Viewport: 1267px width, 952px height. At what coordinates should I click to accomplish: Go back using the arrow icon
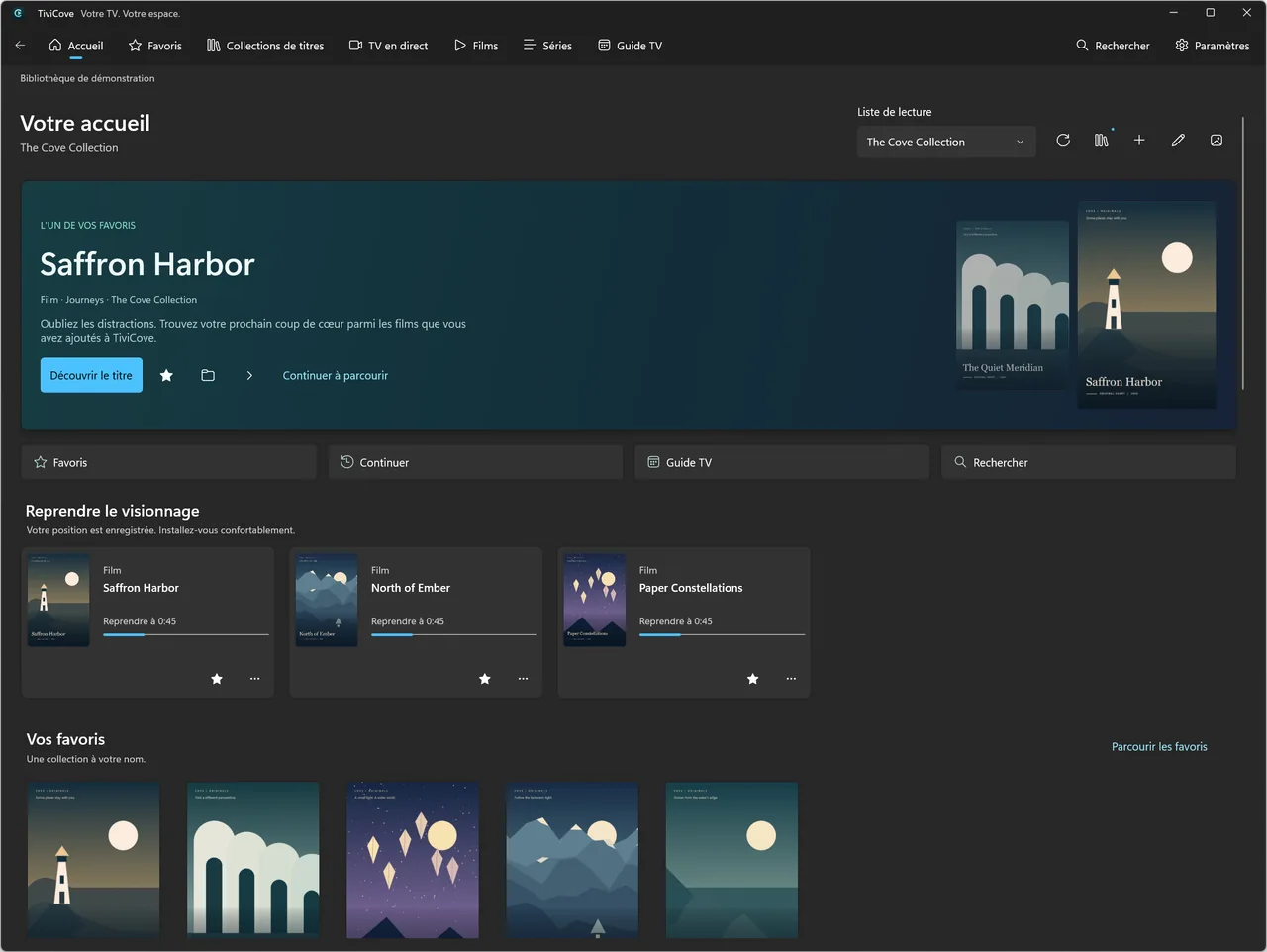20,46
